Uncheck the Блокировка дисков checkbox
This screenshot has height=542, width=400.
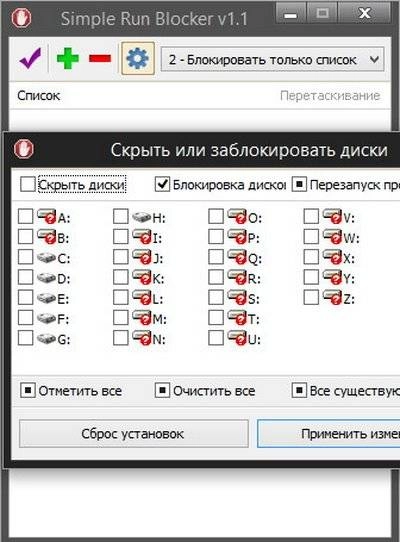point(162,184)
